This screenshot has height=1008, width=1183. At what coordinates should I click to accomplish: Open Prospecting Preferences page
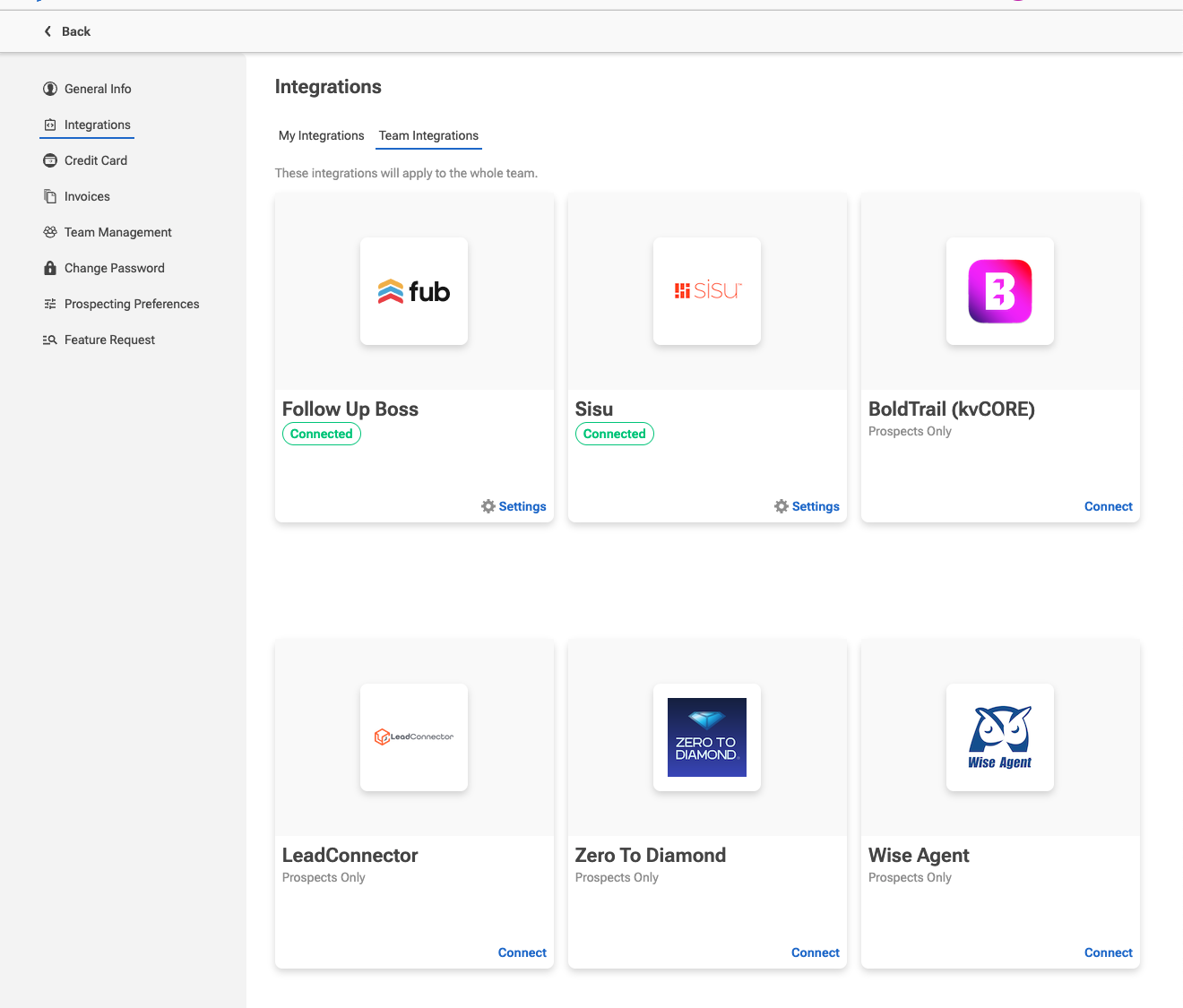click(132, 304)
